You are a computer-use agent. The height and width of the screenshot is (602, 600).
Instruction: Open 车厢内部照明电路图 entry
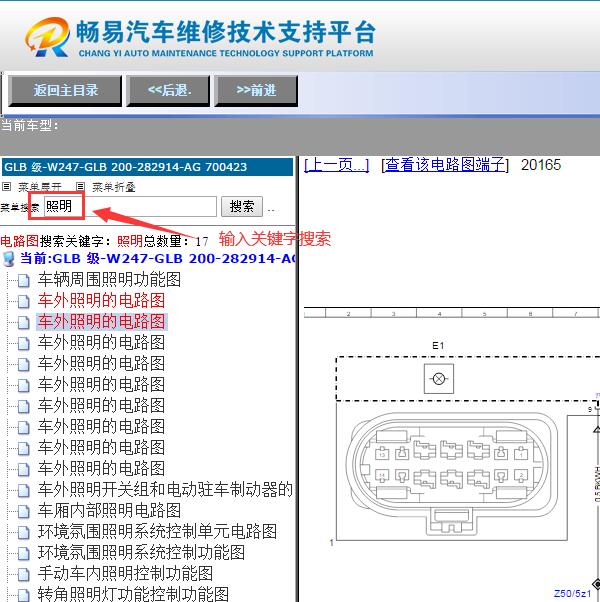pyautogui.click(x=109, y=511)
